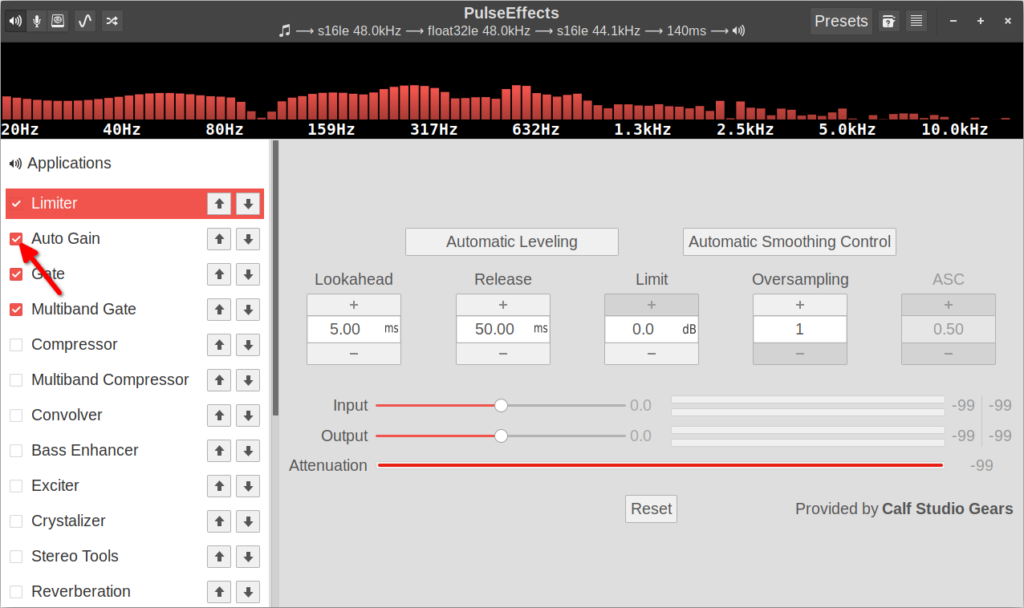Move the Limiter down in the chain
Screen dimensions: 1024x608
247,203
